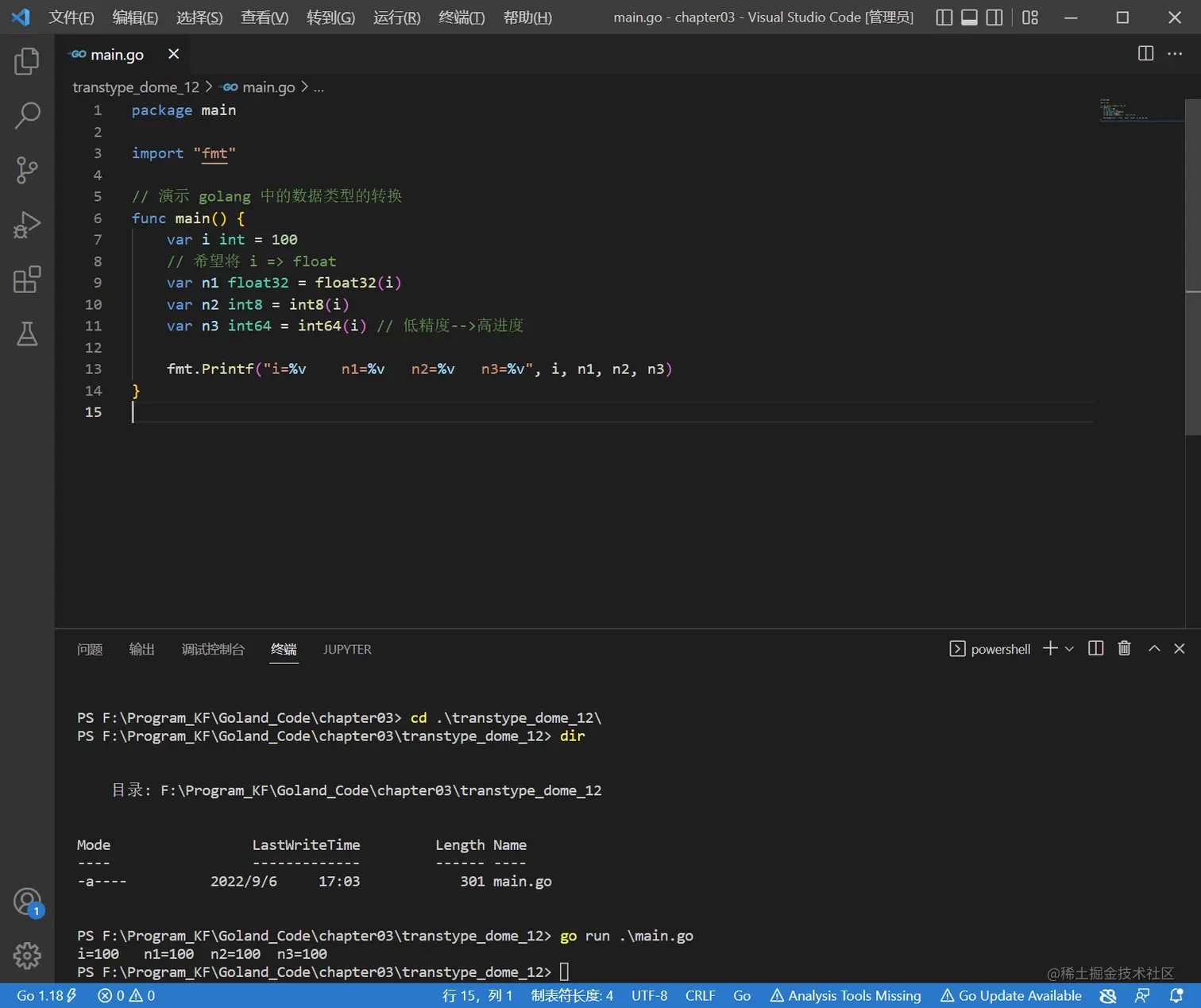Click feedback icon in status bar
The width and height of the screenshot is (1201, 1008).
(1142, 995)
